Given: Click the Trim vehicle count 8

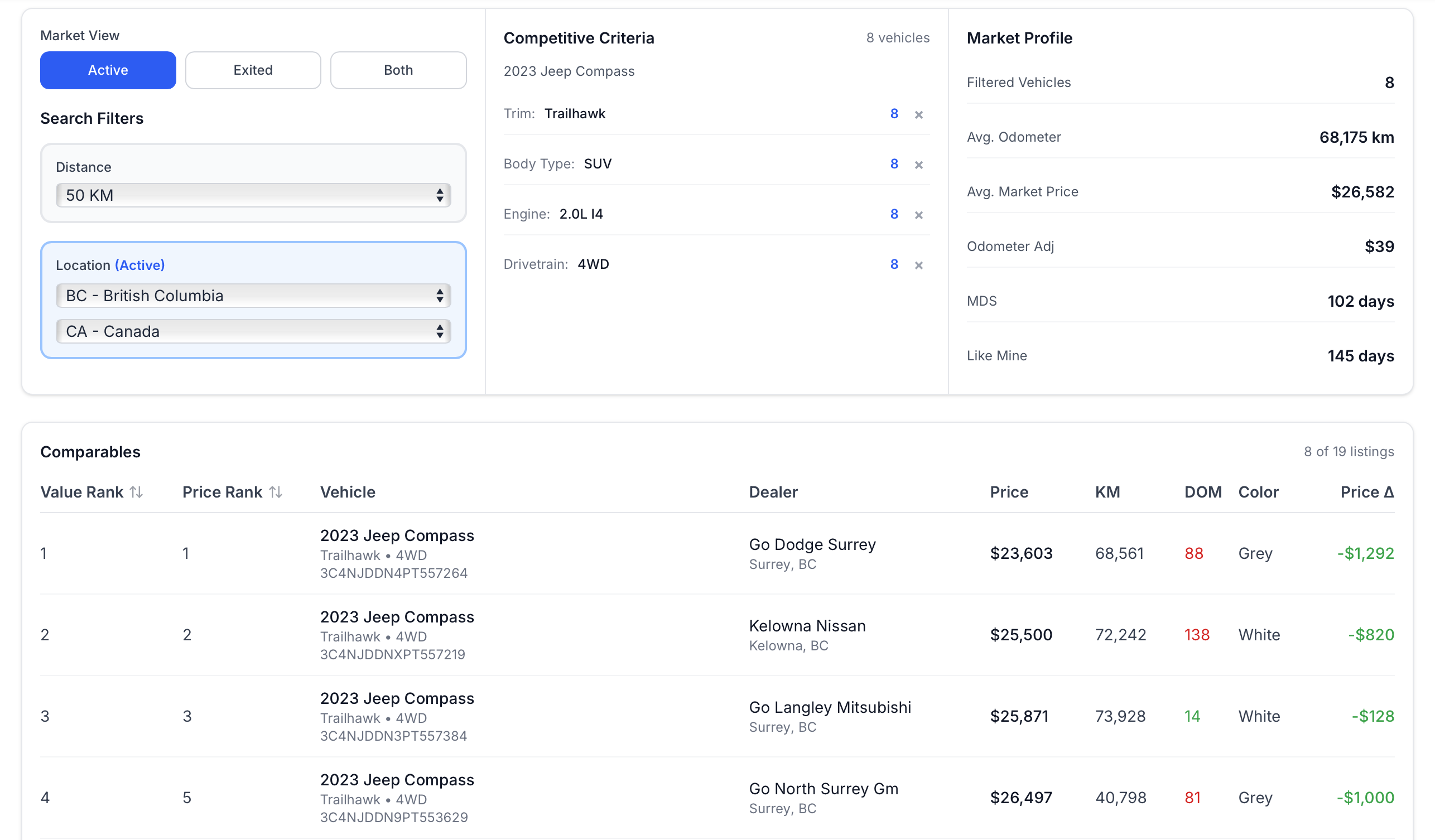Looking at the screenshot, I should click(x=894, y=114).
